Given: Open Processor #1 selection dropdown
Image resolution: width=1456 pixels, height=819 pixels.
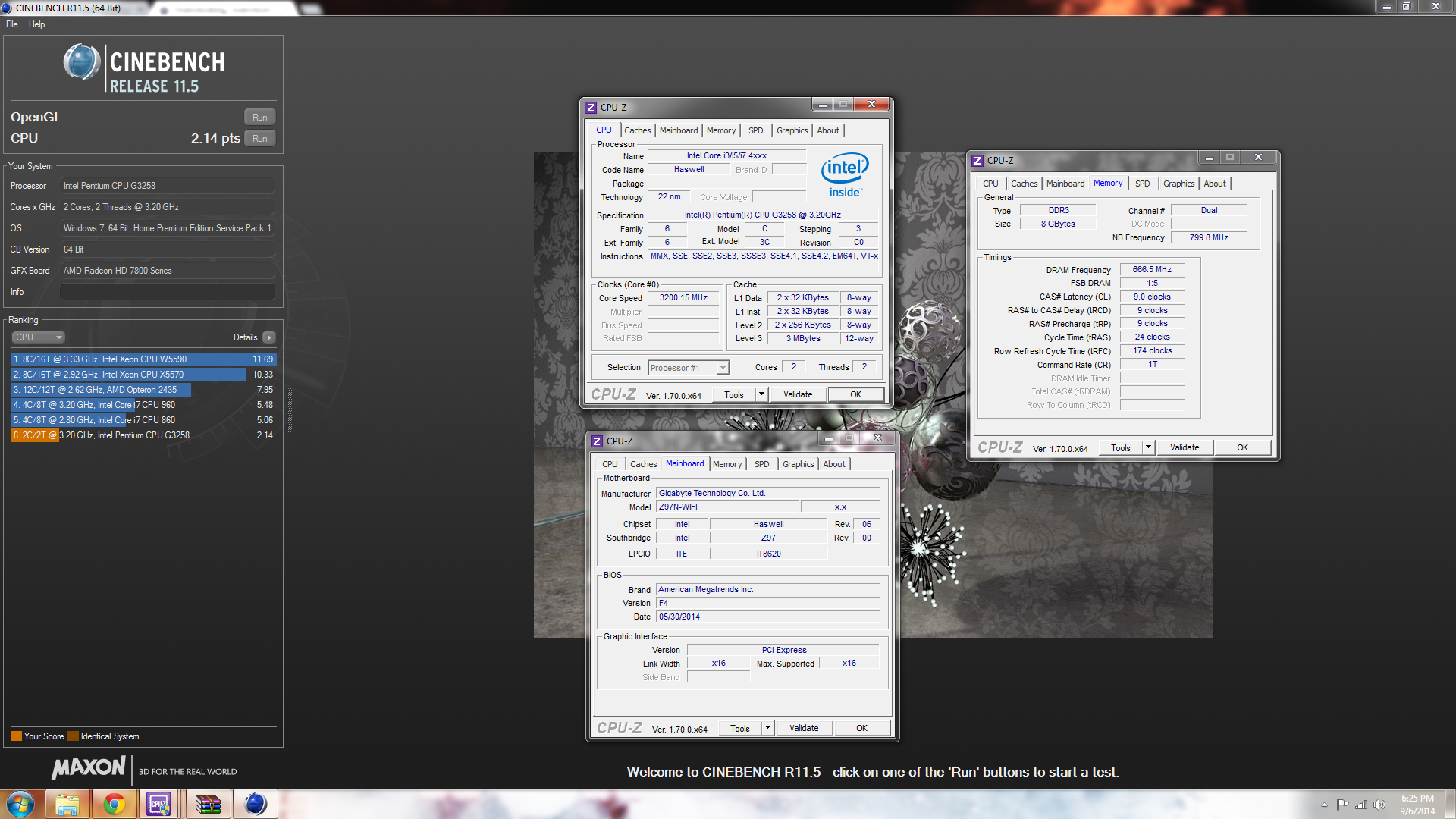Looking at the screenshot, I should click(689, 368).
